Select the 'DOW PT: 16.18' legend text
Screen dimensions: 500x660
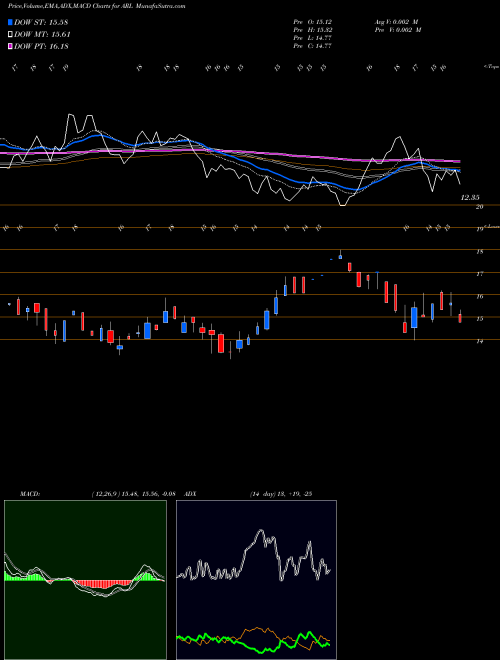41,46
